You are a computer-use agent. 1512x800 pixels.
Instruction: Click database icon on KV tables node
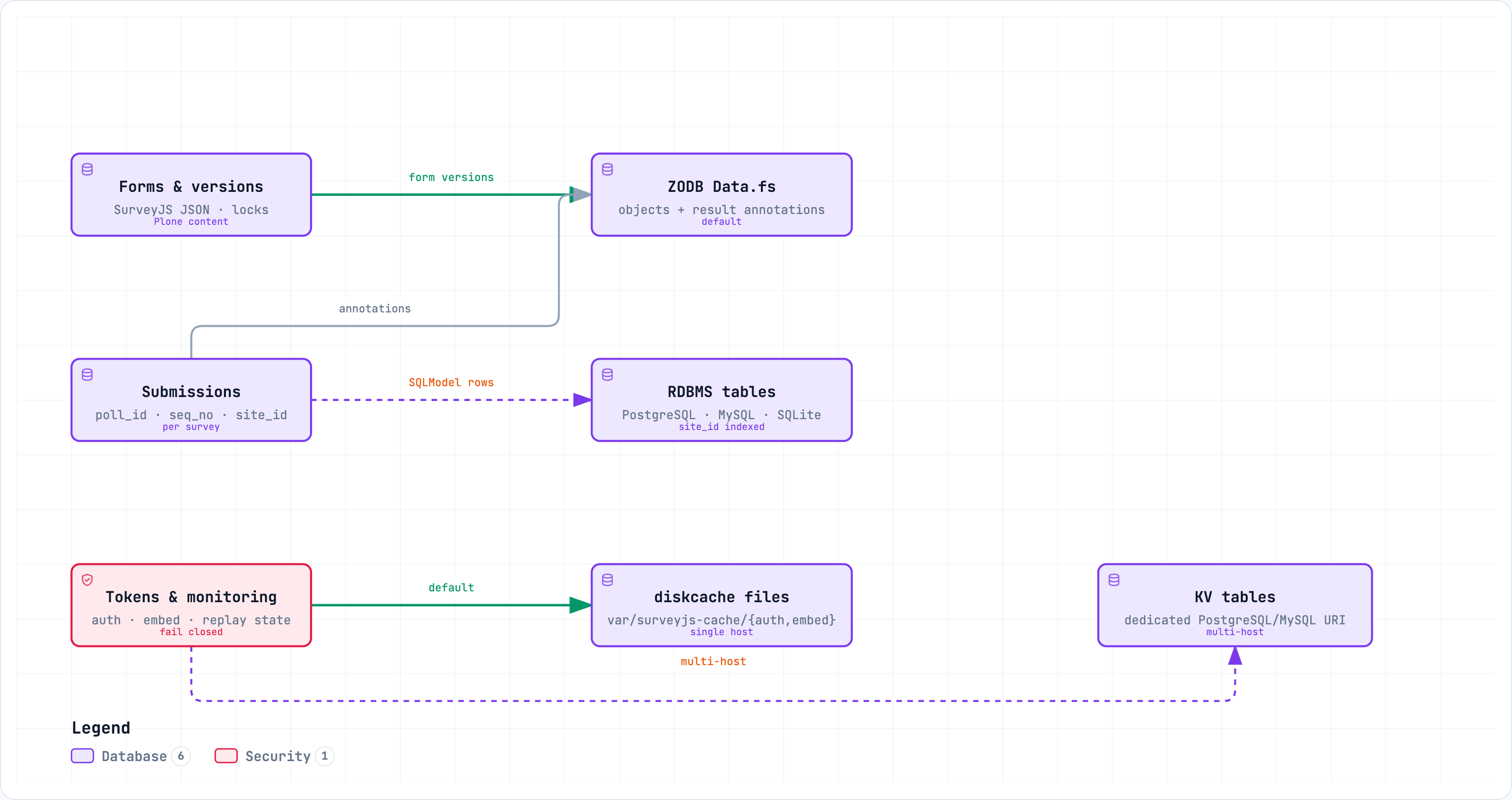pos(1114,580)
